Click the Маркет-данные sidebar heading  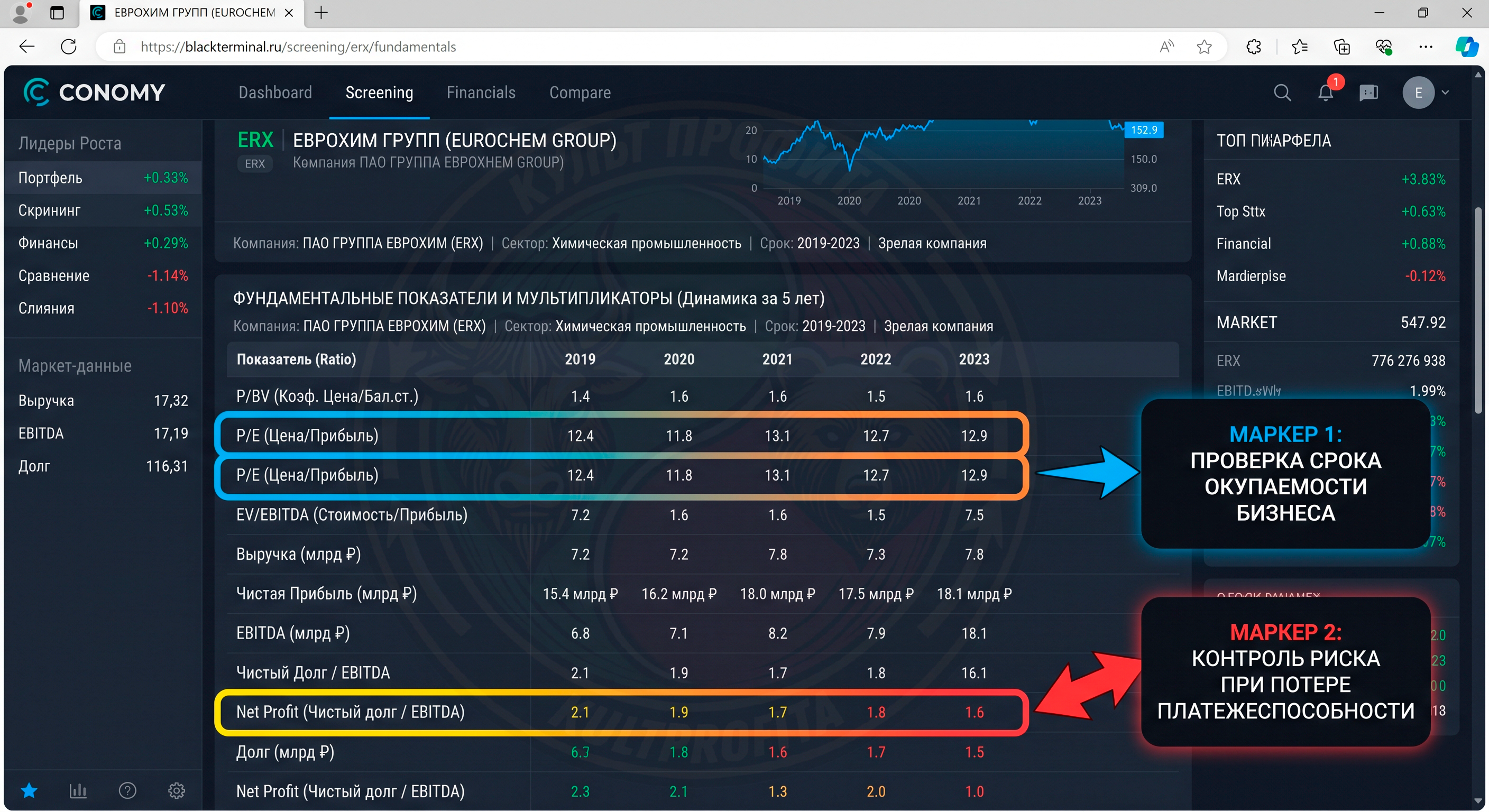(x=75, y=366)
